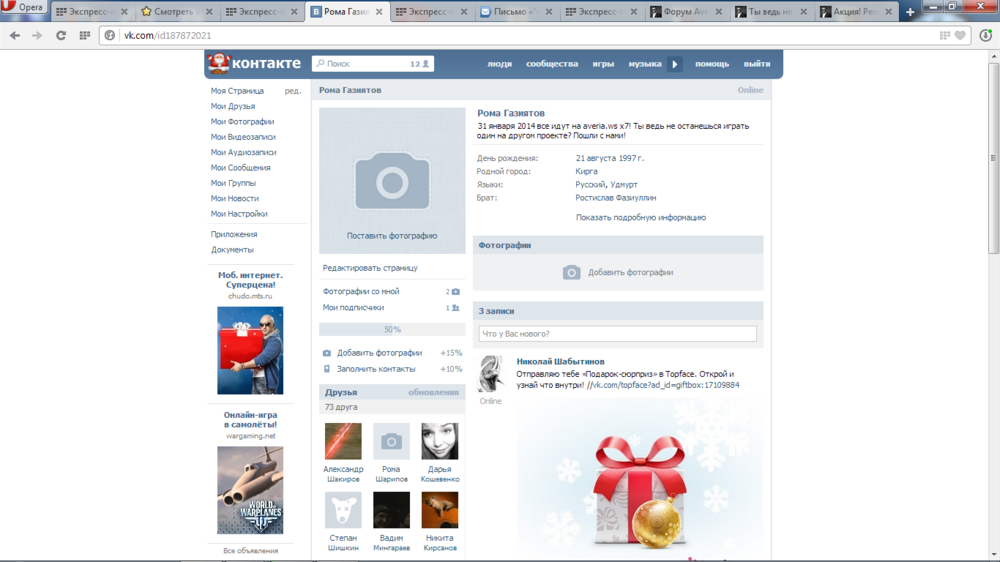The height and width of the screenshot is (562, 1000).
Task: Open the сообщества header menu item
Action: 552,64
